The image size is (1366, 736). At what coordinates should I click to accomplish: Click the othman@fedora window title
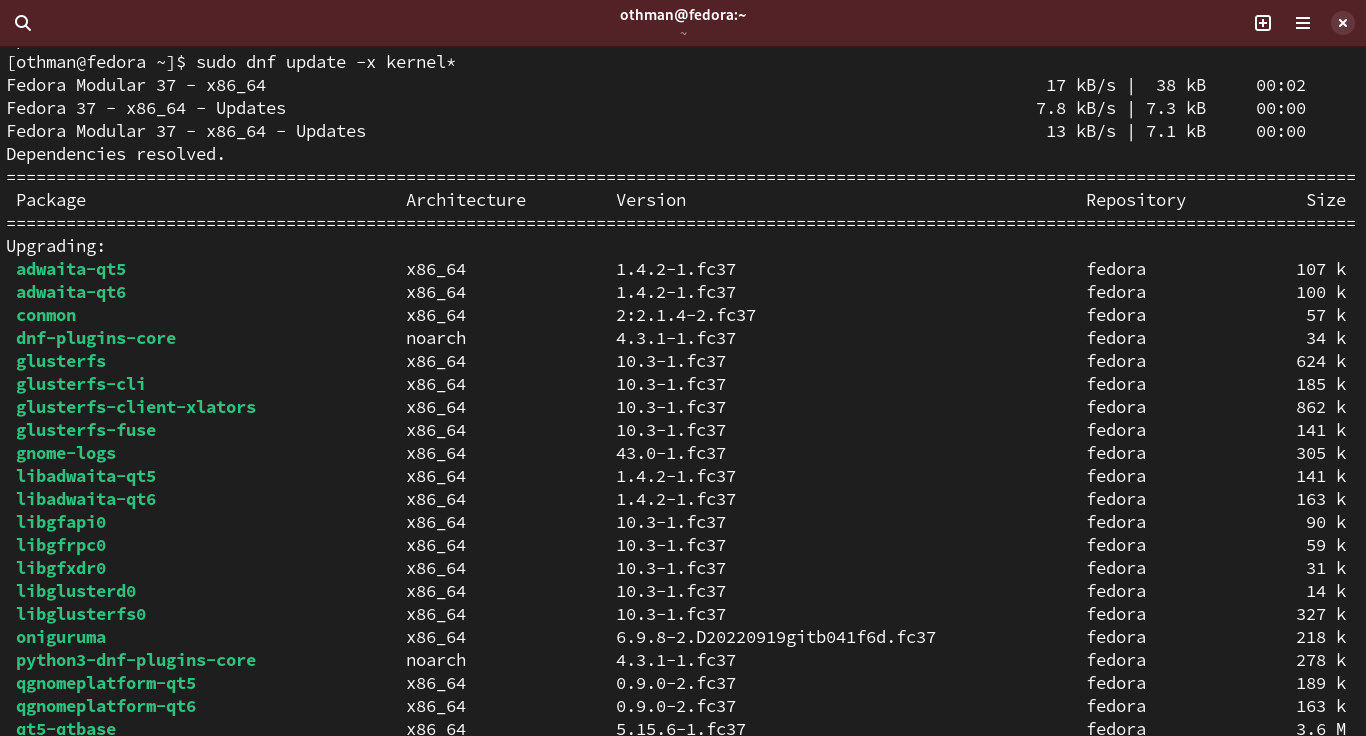pos(683,15)
